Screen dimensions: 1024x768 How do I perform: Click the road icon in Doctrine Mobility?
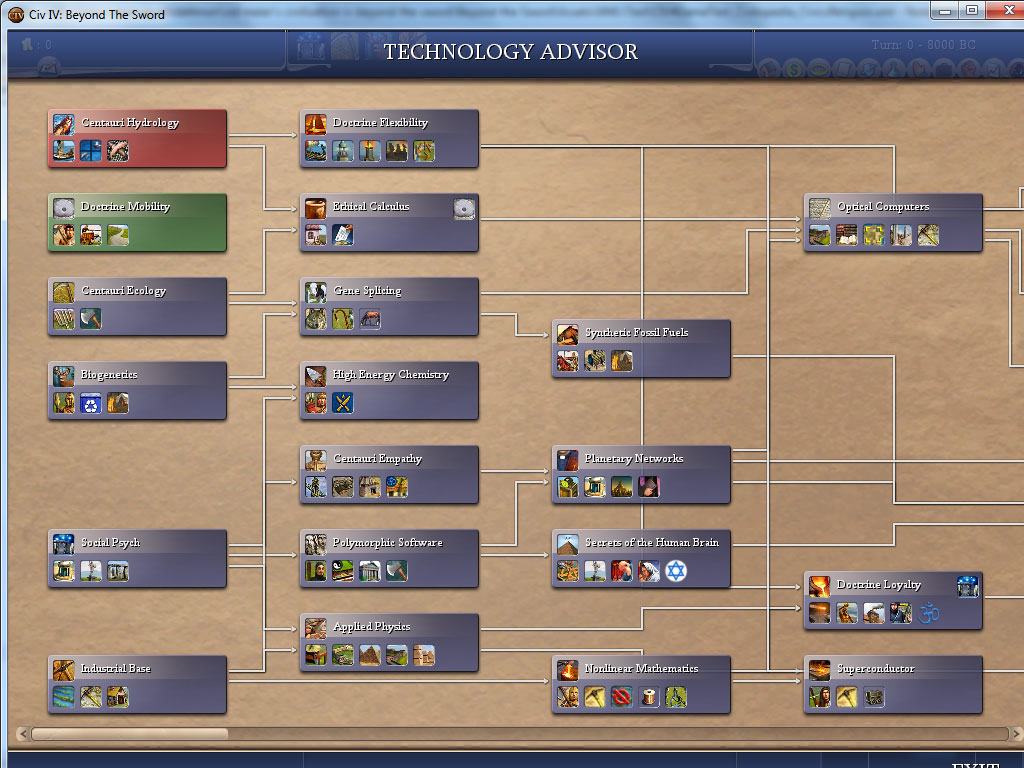point(118,235)
